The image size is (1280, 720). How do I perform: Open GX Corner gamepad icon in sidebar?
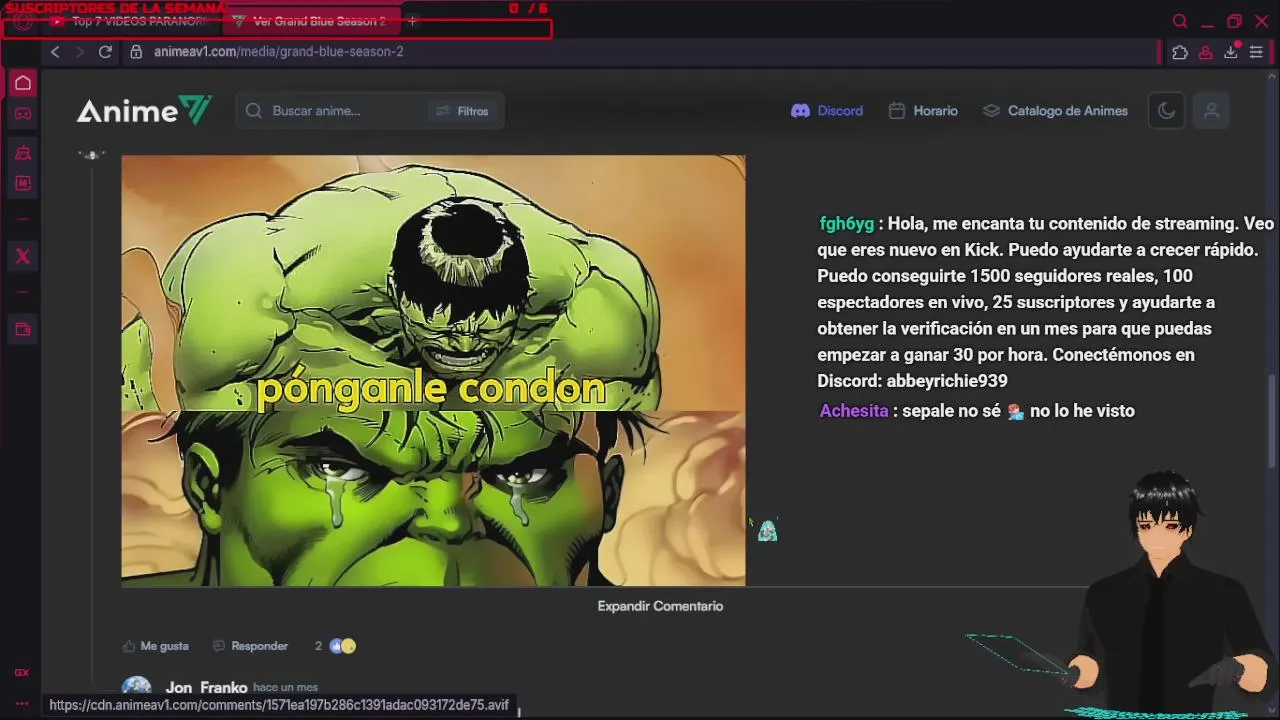tap(23, 114)
